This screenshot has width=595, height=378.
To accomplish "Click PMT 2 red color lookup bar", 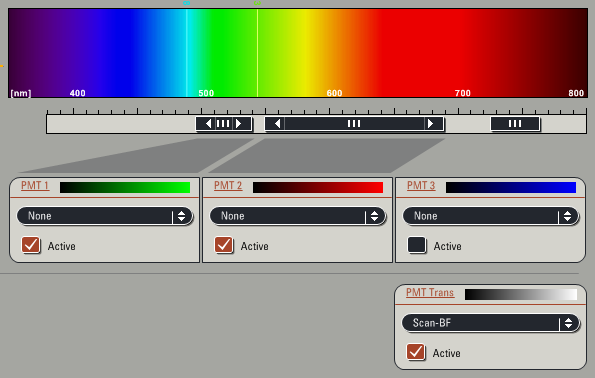I will click(x=318, y=187).
